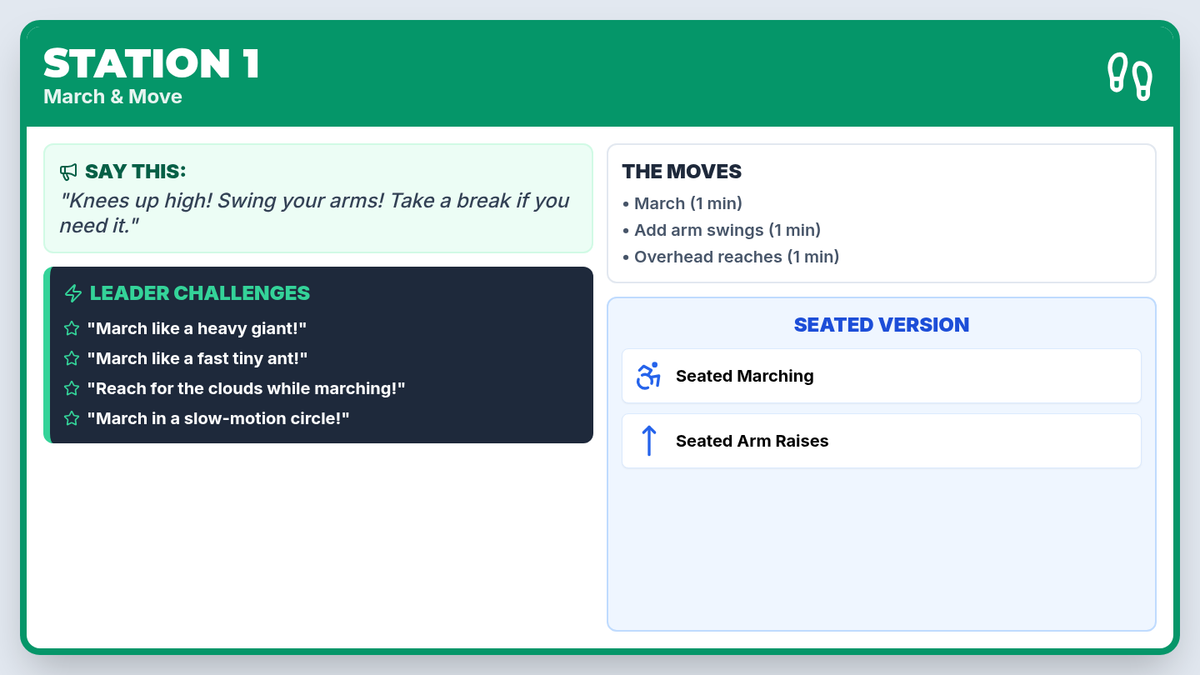Image resolution: width=1200 pixels, height=675 pixels.
Task: Click the "Knees up high!" quote text
Action: coord(315,213)
